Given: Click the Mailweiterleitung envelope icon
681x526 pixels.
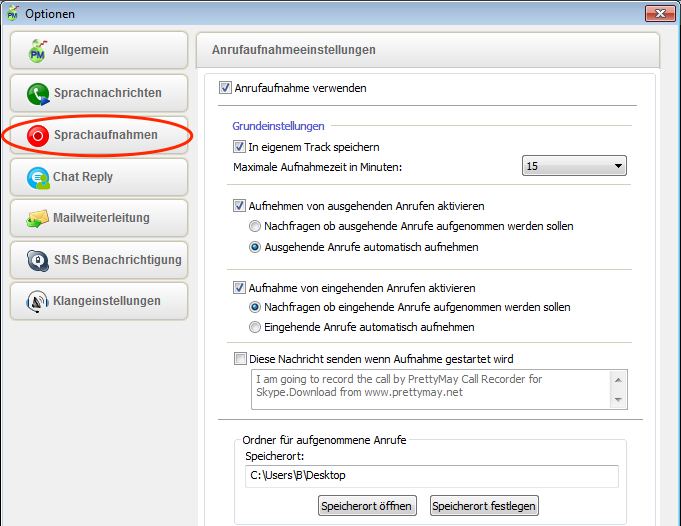Looking at the screenshot, I should [x=39, y=218].
